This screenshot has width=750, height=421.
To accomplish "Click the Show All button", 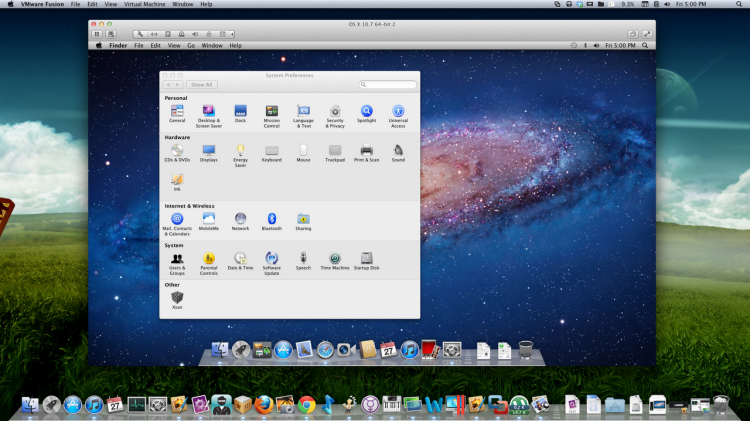I will tap(201, 85).
